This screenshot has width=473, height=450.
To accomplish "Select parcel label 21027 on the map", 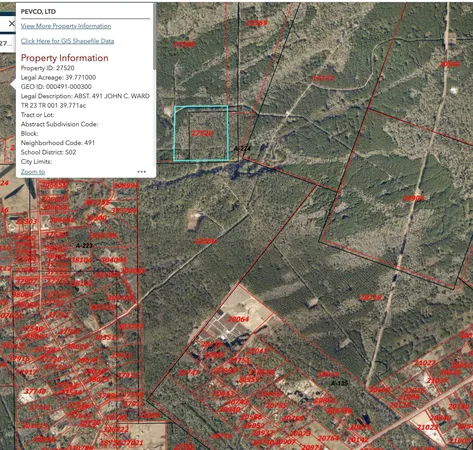I will pyautogui.click(x=424, y=363).
